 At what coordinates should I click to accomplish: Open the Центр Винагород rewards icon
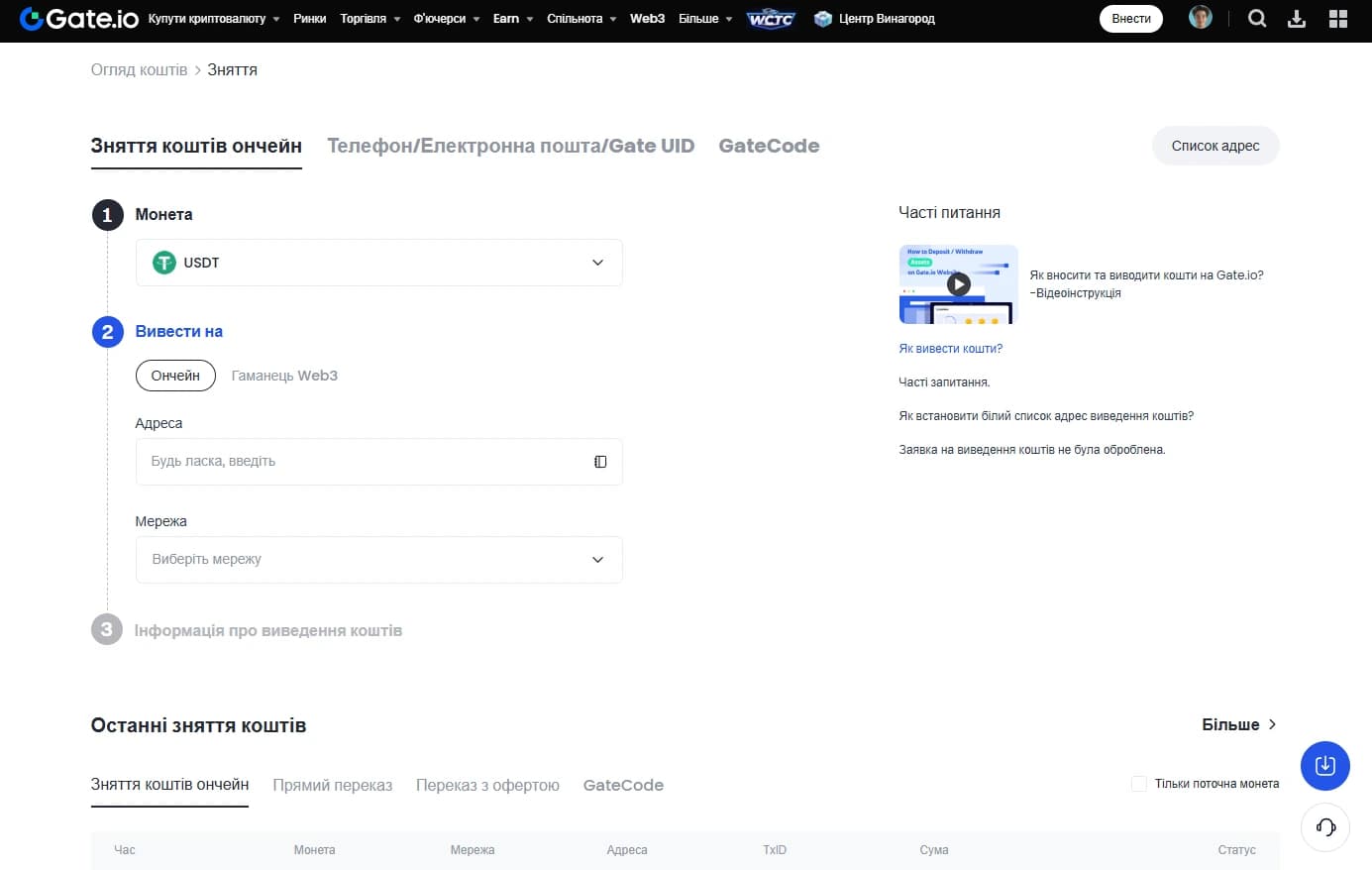(x=822, y=19)
